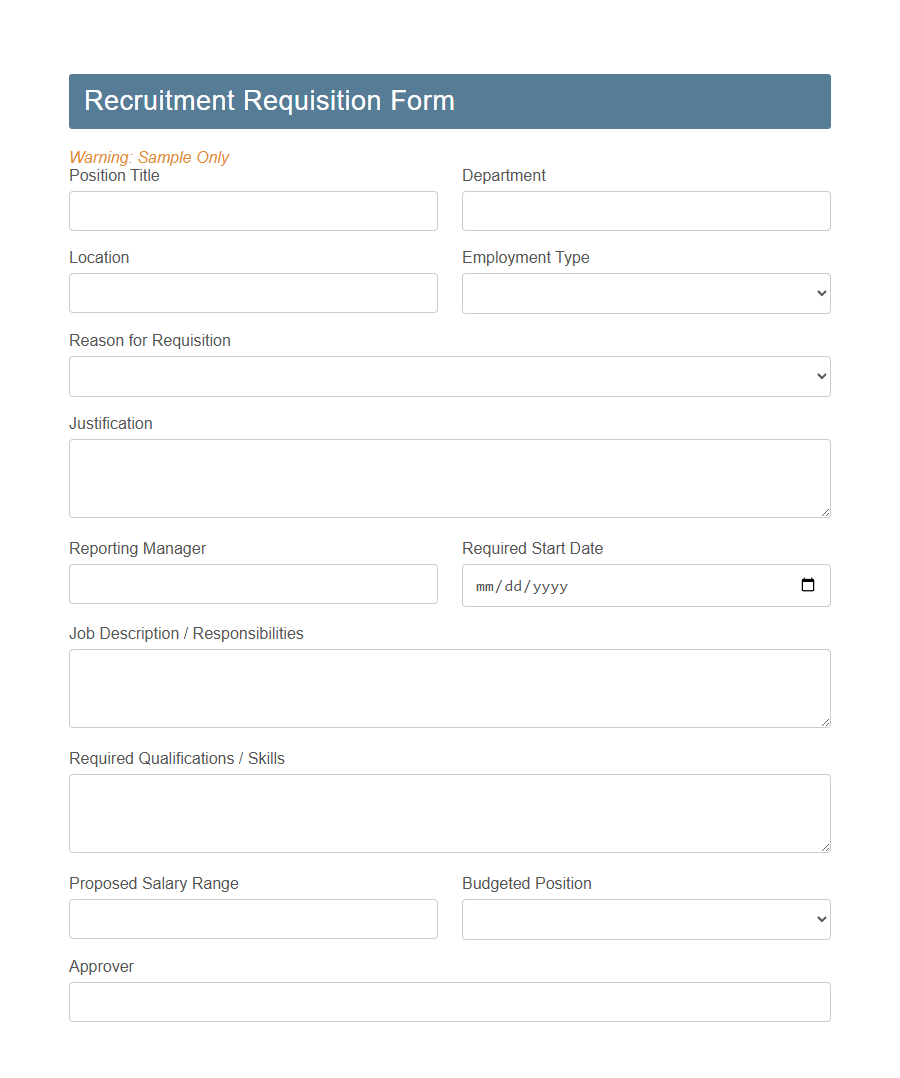Click the Recruitment Requisition Form header
Screen dimensions: 900x1078
270,101
